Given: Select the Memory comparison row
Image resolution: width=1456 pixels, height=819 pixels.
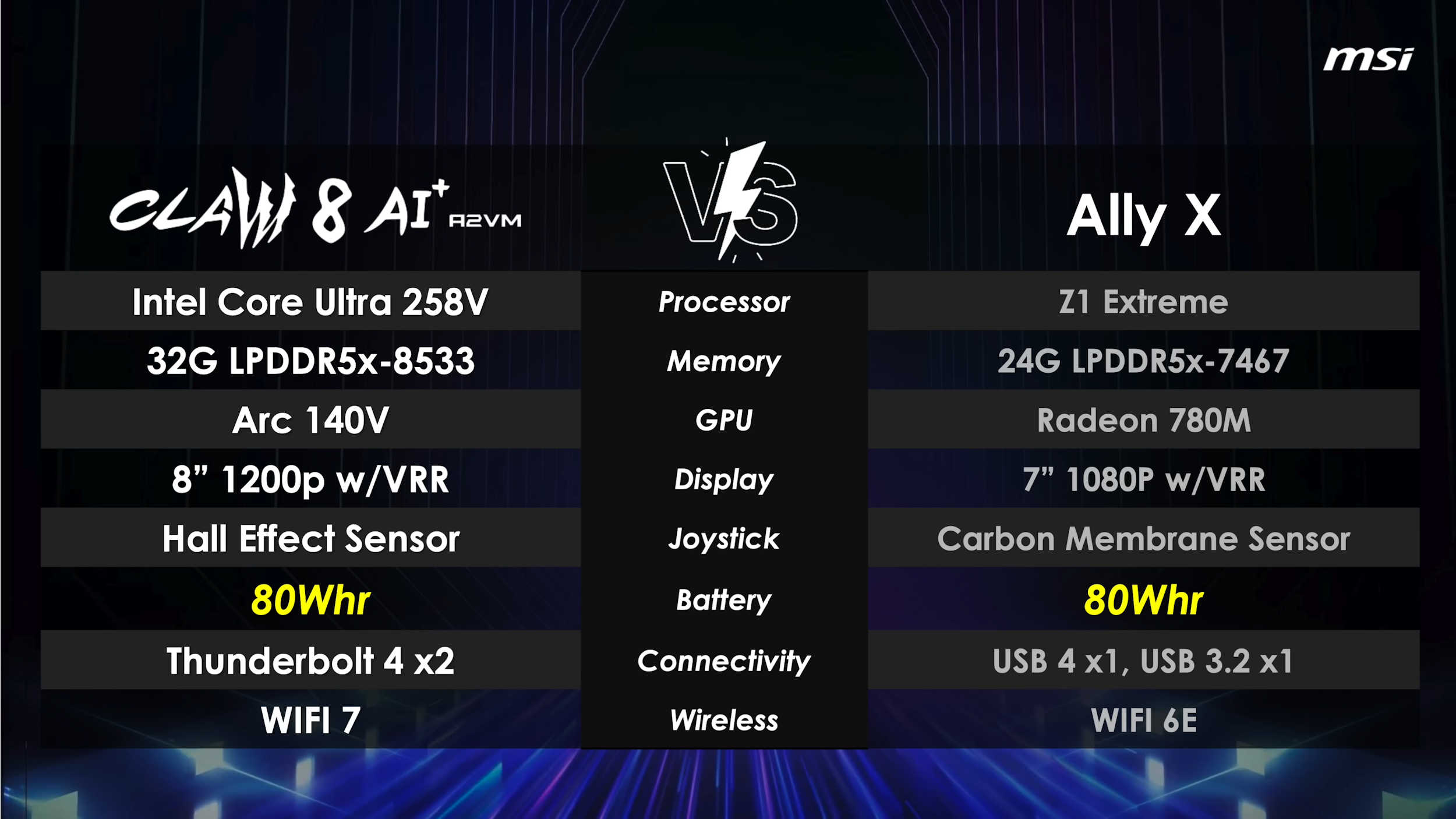Looking at the screenshot, I should 728,361.
